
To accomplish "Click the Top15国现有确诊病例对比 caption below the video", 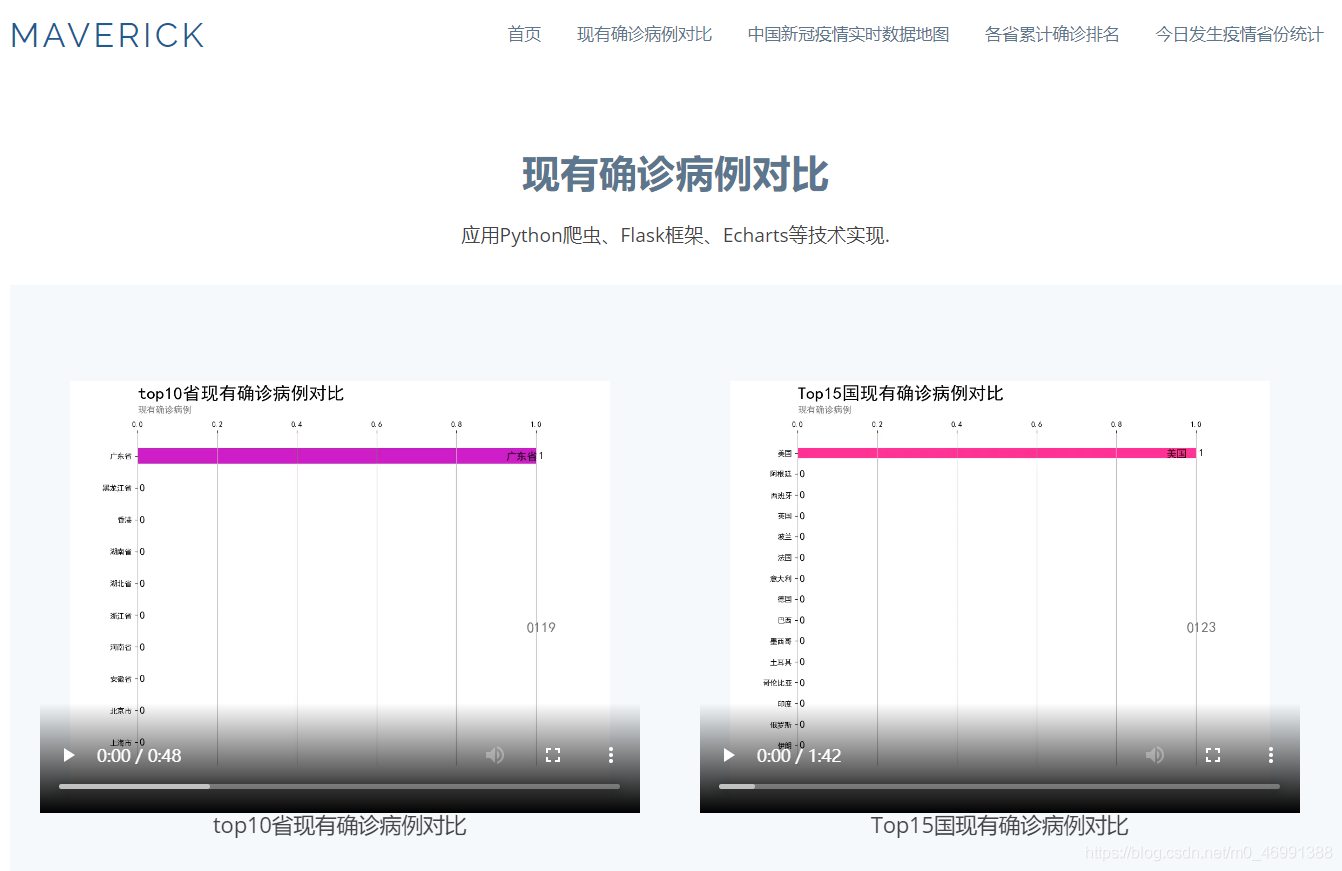I will click(x=1000, y=826).
